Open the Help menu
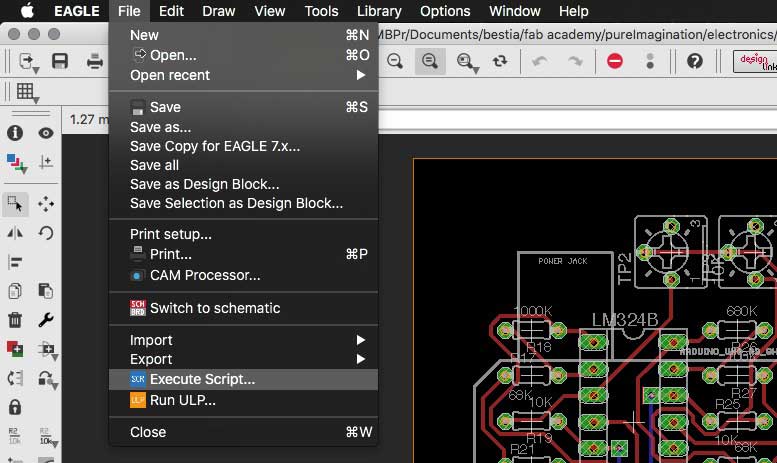The width and height of the screenshot is (777, 463). coord(573,11)
